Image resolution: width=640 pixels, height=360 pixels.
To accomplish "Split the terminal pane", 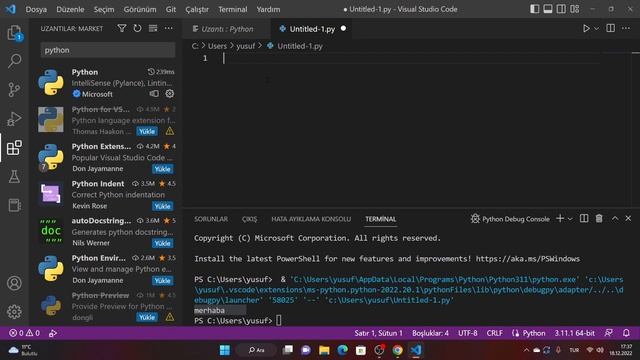I will click(x=584, y=219).
